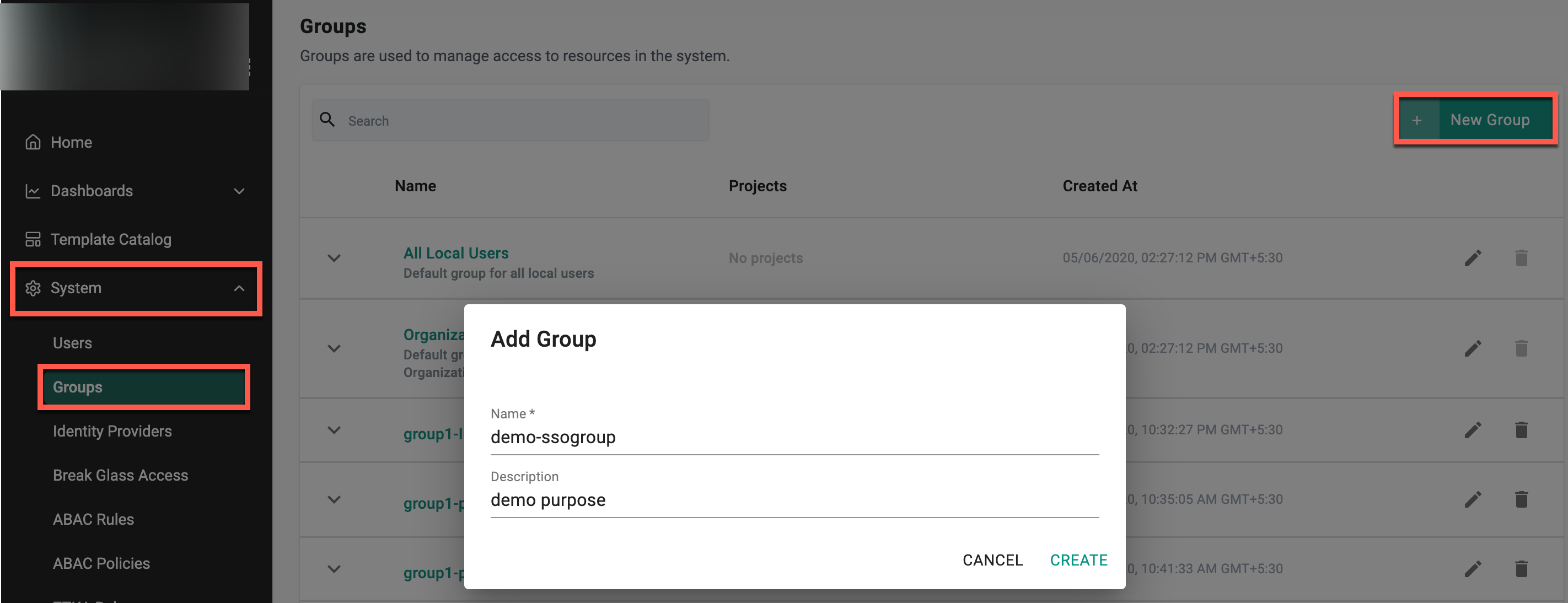The image size is (1568, 603).
Task: Click the 'No projects' cell
Action: (x=765, y=258)
